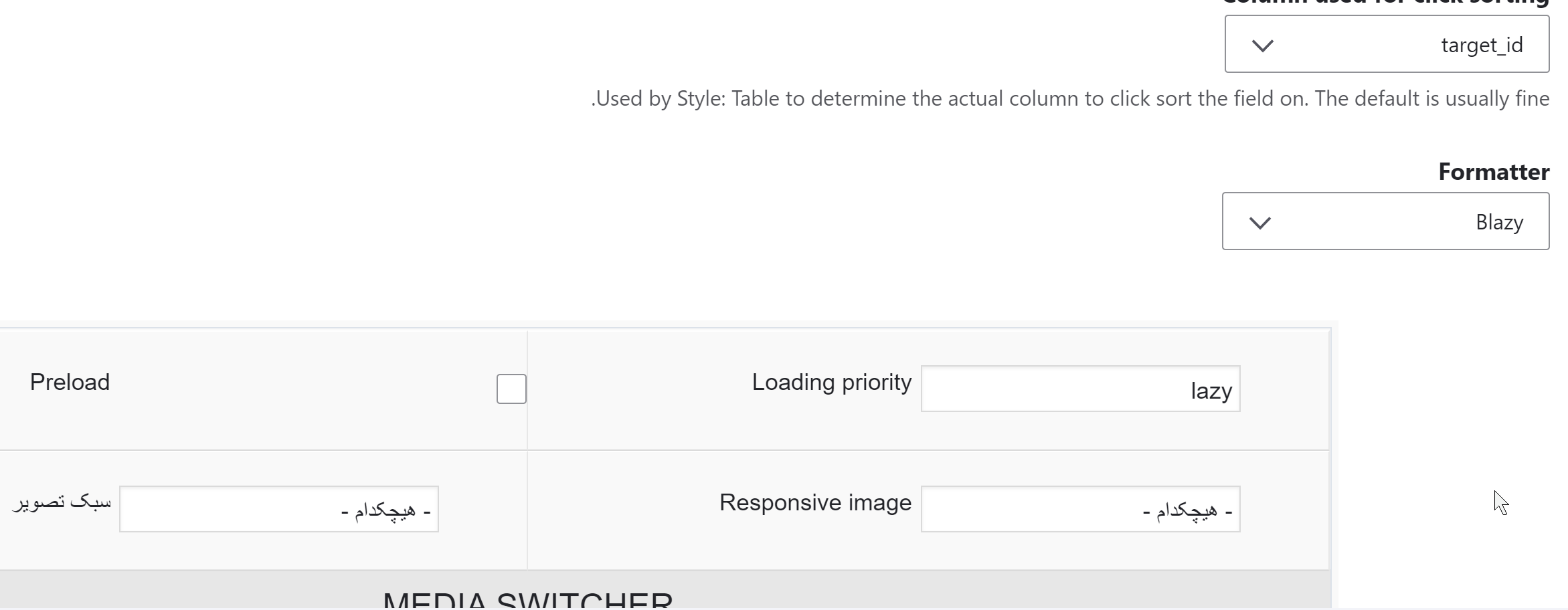Click inside the Loading priority input showing lazy
Screen dimensions: 1568x610
click(1080, 389)
